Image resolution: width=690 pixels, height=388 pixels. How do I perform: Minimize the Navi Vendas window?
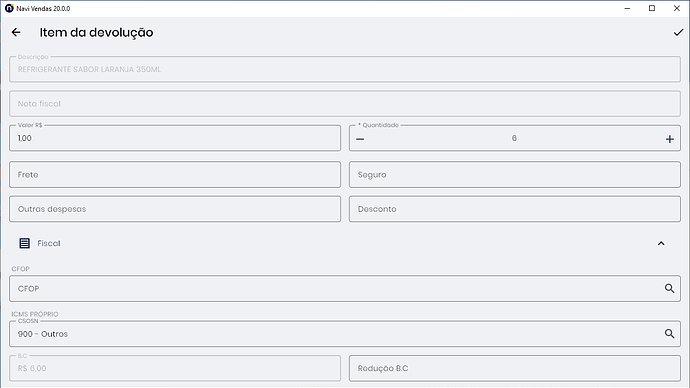pos(627,8)
